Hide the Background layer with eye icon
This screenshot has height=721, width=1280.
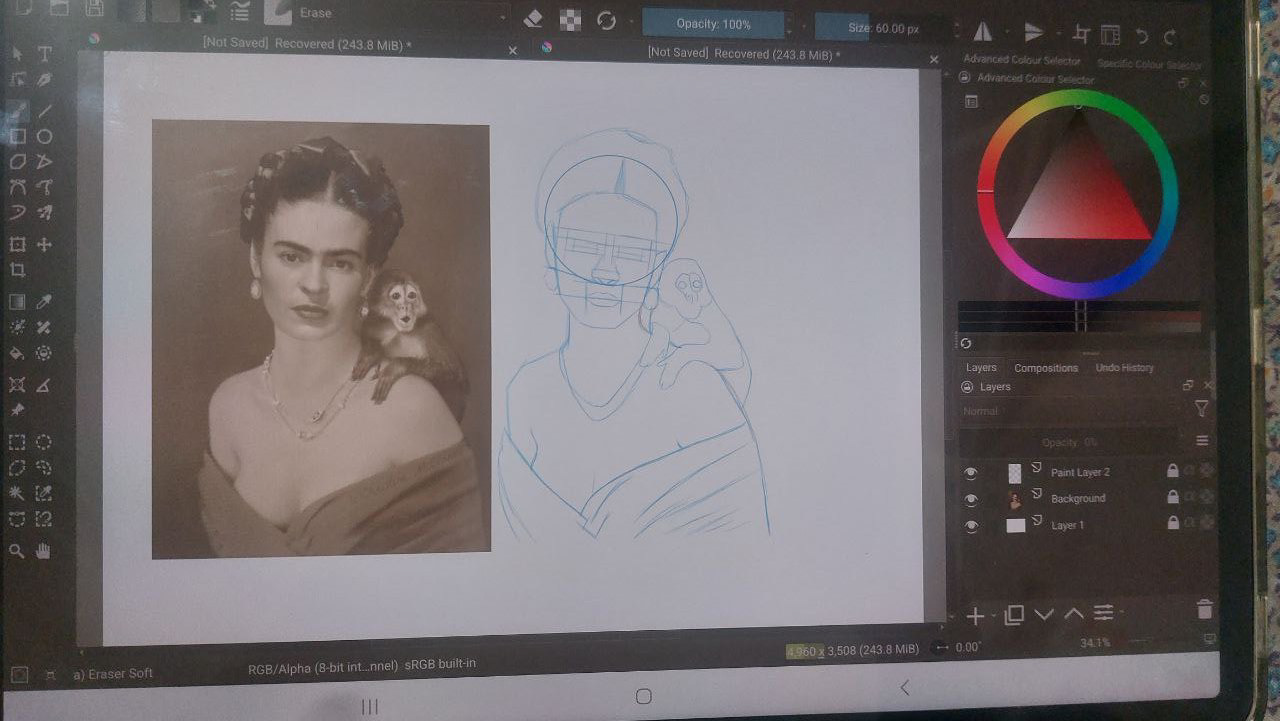coord(970,499)
